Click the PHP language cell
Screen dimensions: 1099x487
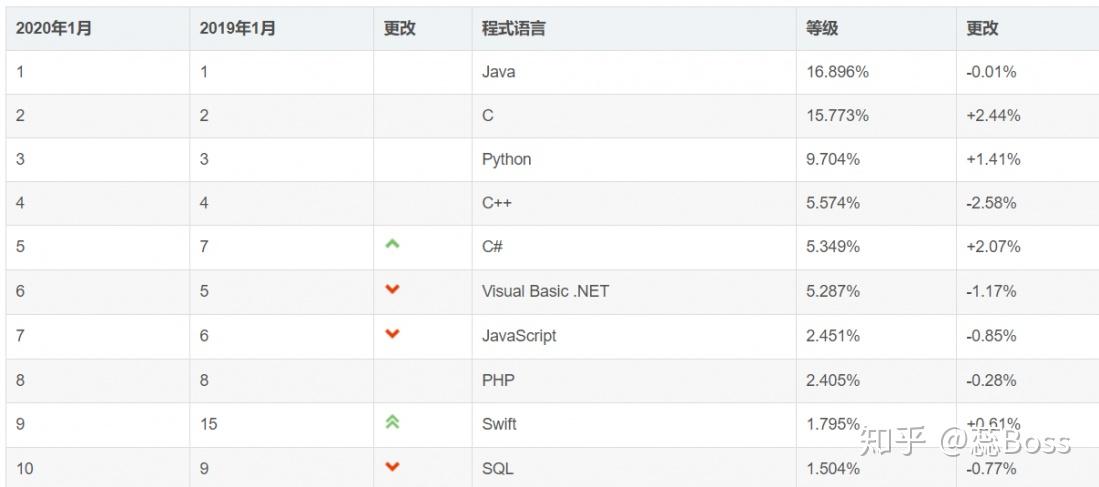pos(497,380)
